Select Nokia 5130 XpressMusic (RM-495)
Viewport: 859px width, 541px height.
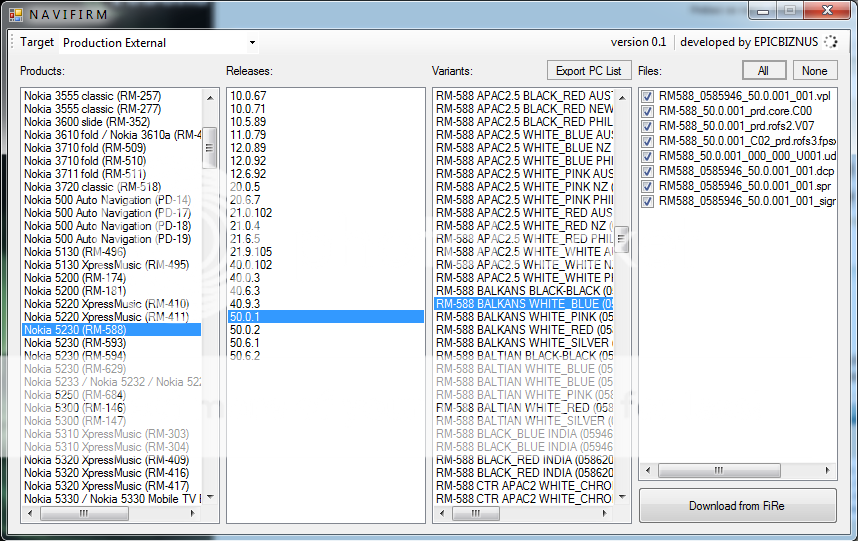111,265
